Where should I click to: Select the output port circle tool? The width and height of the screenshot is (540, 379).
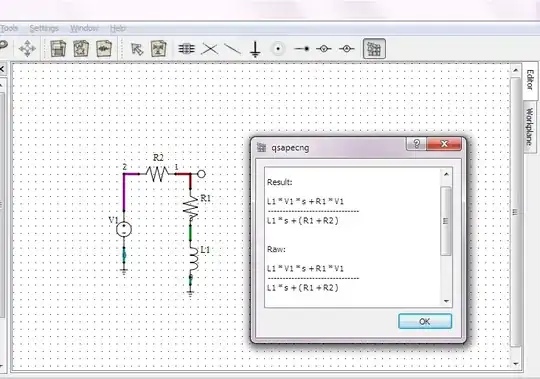pos(278,49)
